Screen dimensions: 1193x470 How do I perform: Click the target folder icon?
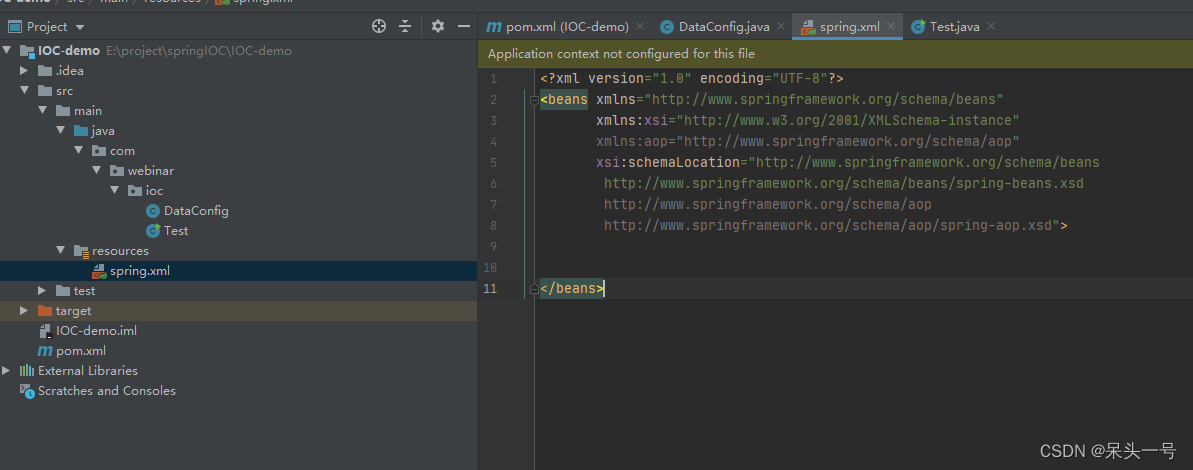(44, 310)
